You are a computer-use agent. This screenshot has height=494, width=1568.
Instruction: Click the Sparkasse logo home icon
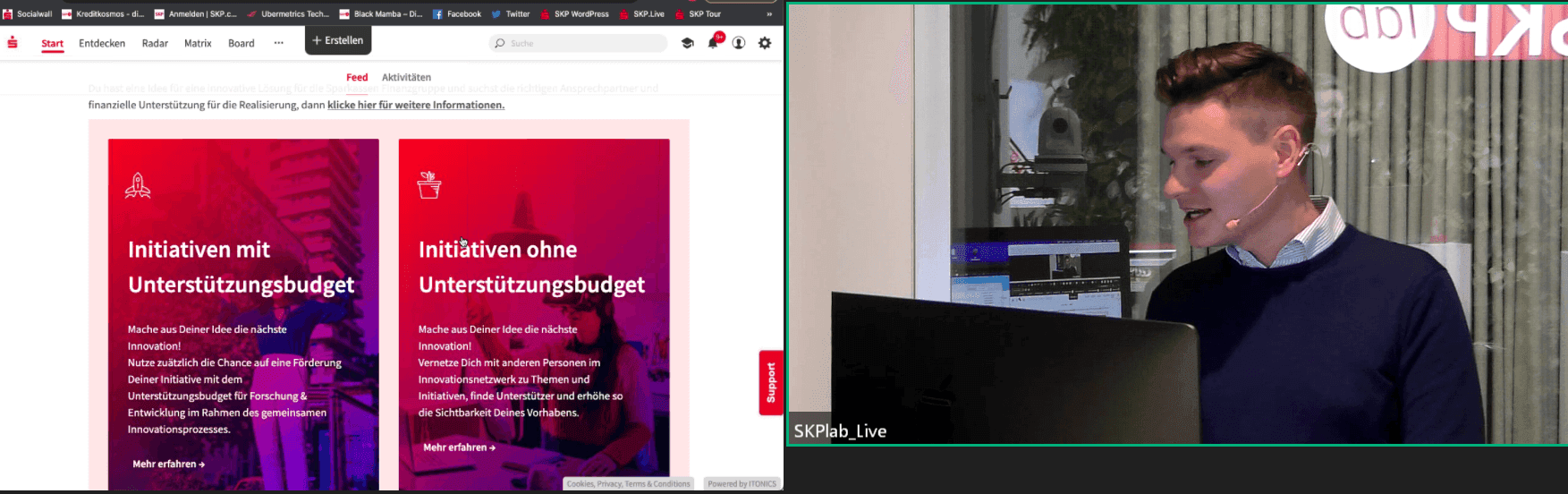tap(13, 43)
